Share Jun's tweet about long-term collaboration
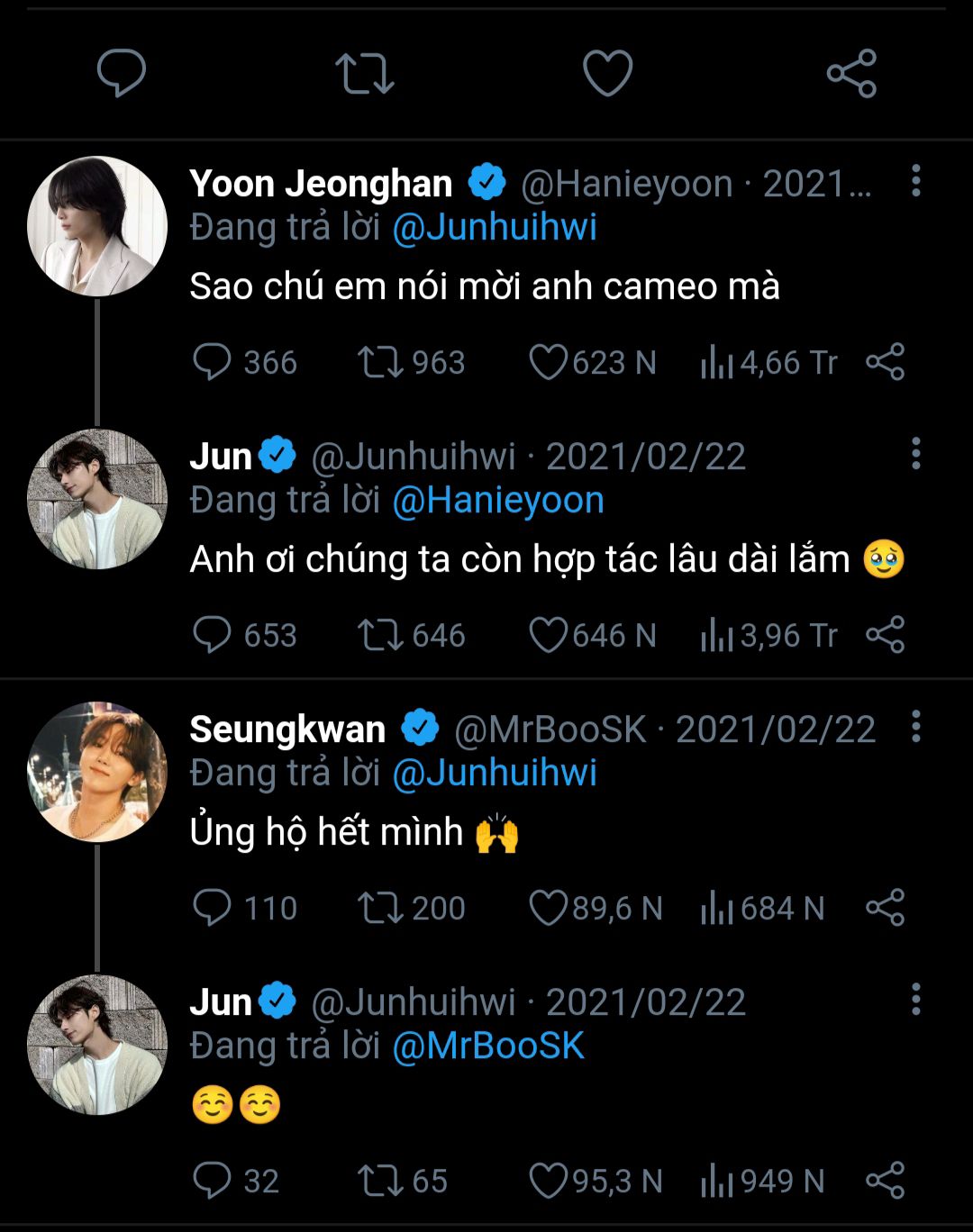The width and height of the screenshot is (973, 1232). 885,635
